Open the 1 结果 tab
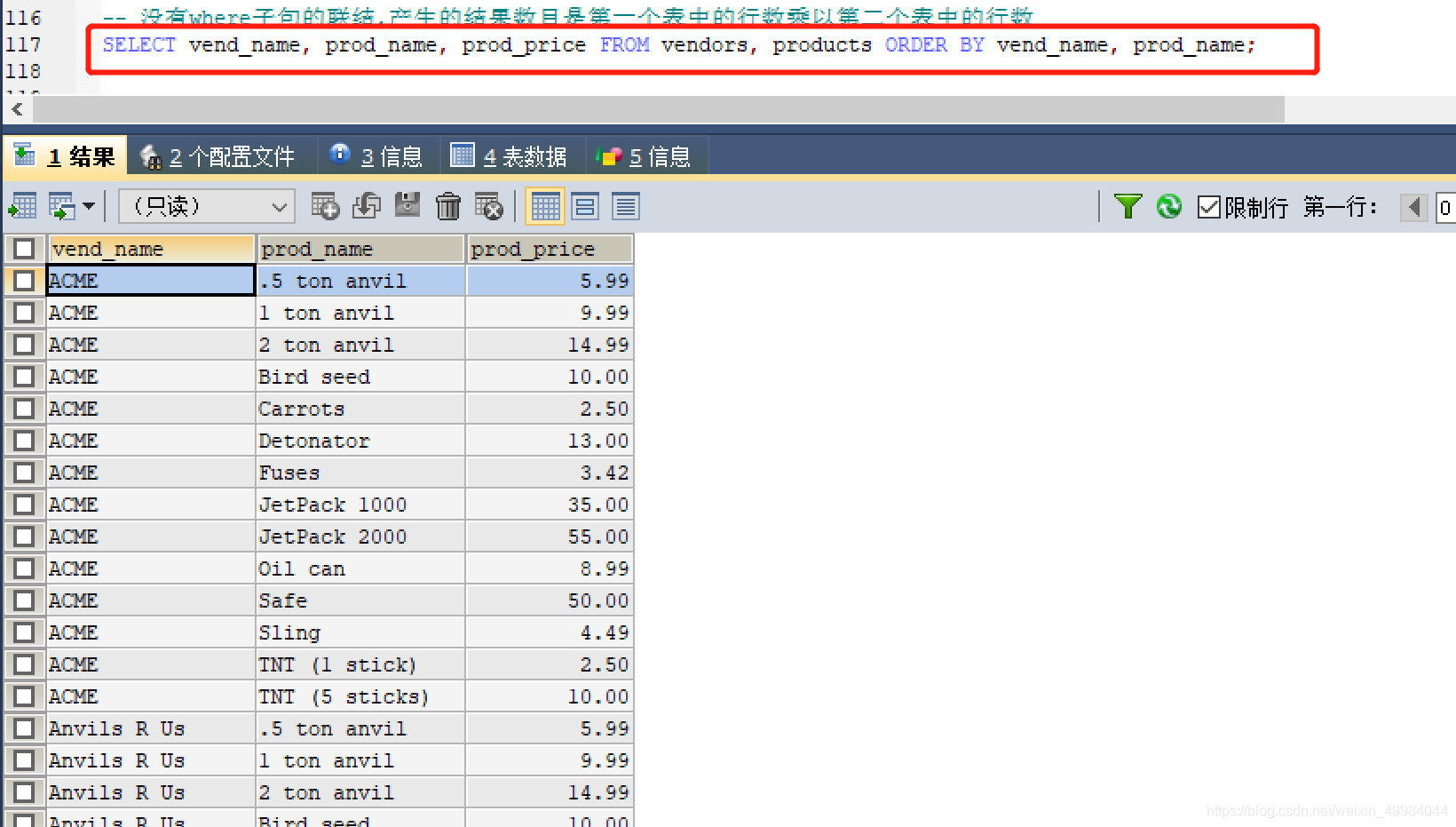1456x827 pixels. (x=65, y=156)
